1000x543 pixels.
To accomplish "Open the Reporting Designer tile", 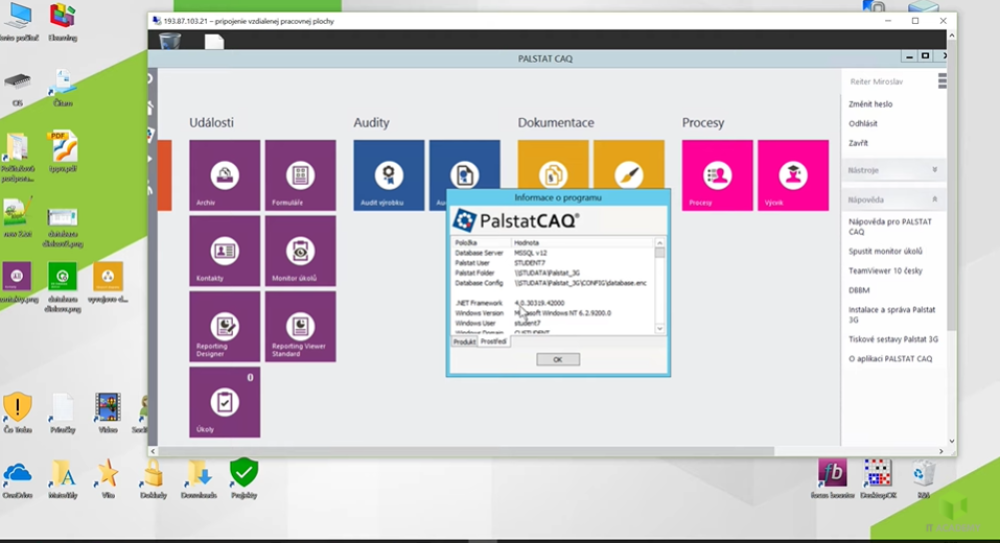I will coord(224,326).
